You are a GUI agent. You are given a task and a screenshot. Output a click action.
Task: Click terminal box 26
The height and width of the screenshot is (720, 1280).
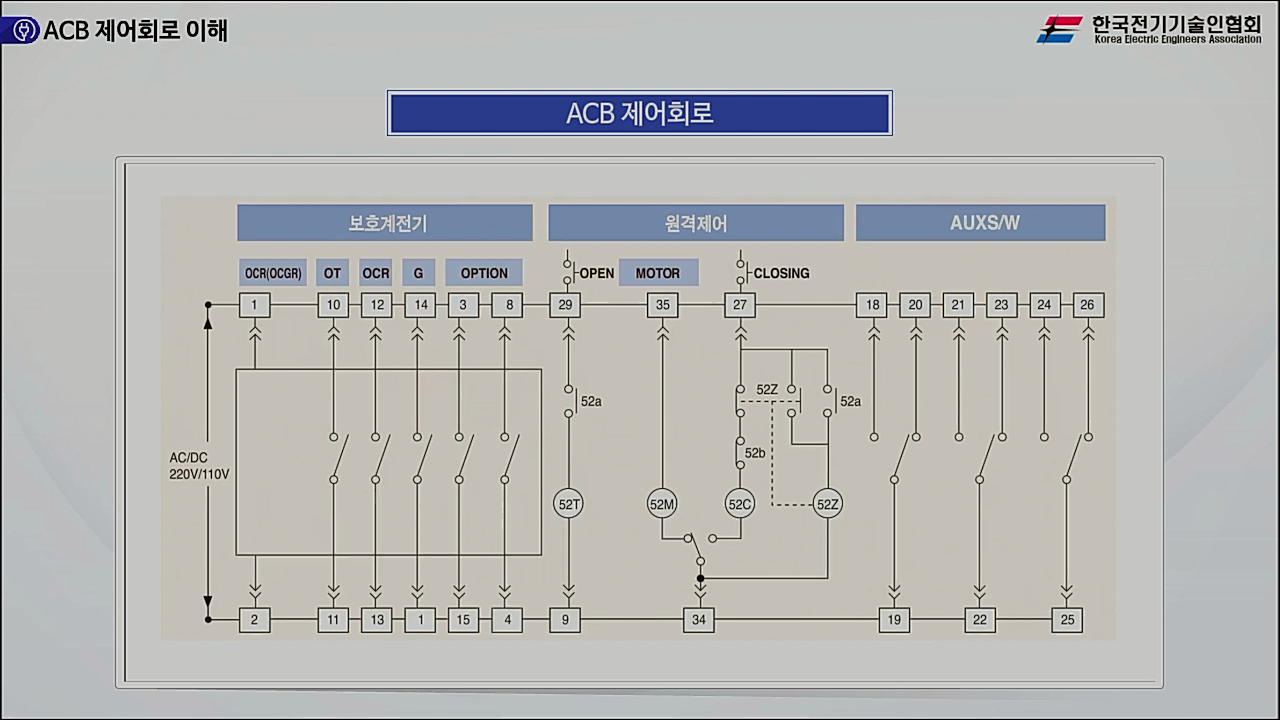[x=1088, y=305]
